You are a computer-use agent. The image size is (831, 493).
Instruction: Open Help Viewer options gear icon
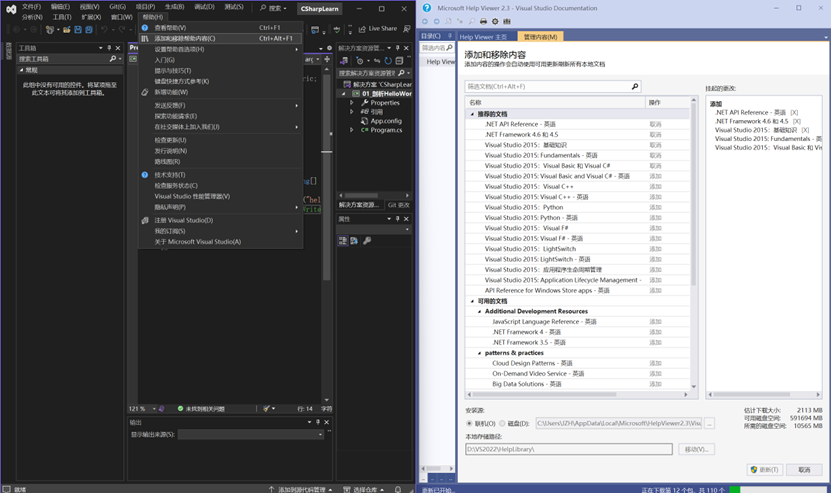coord(495,22)
